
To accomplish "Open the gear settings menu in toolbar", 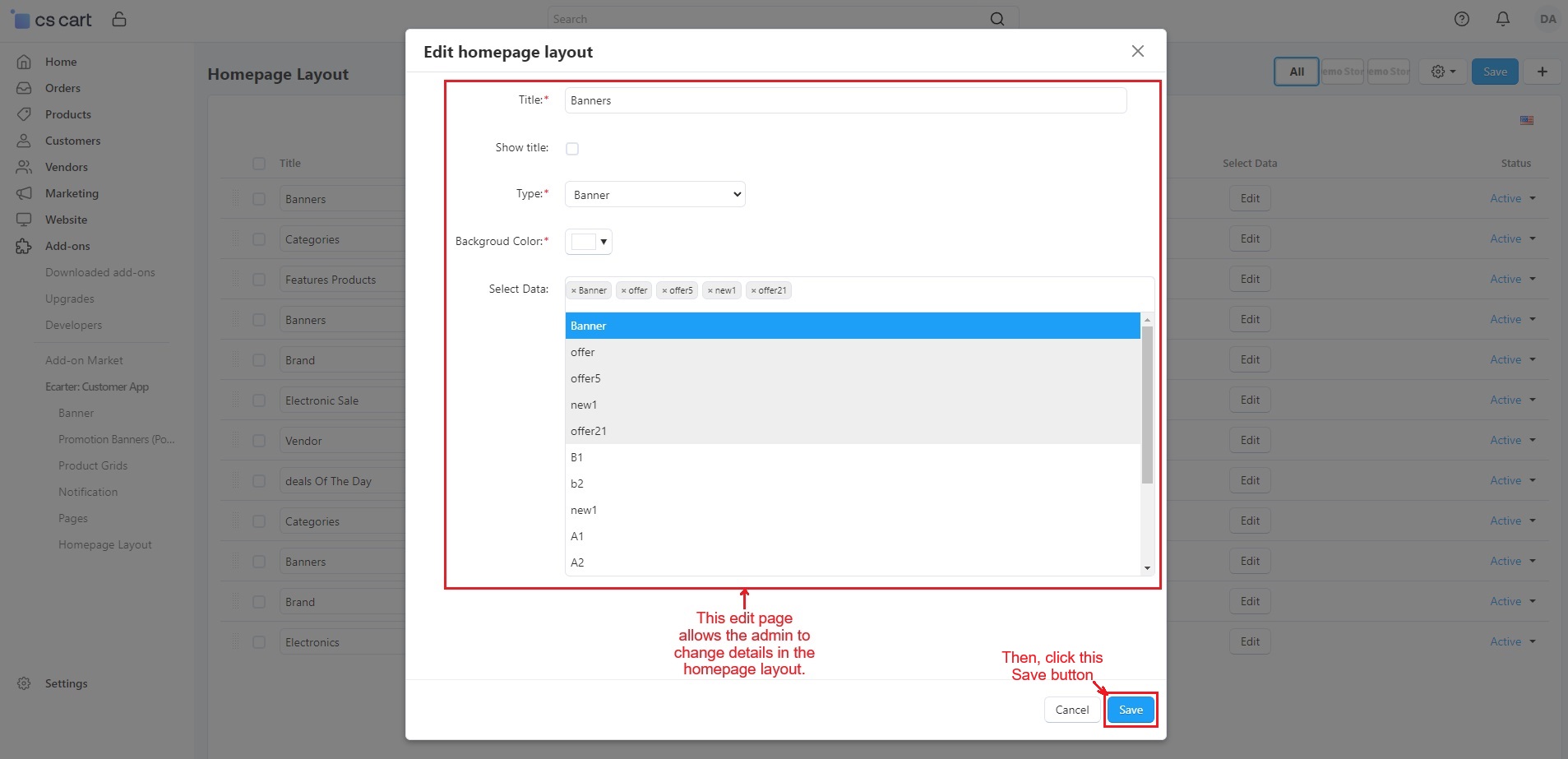I will 1442,72.
